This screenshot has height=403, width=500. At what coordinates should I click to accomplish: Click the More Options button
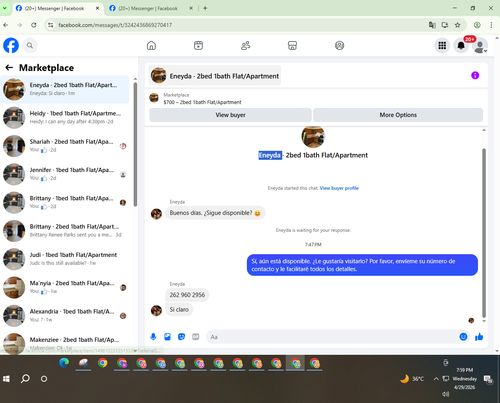pos(398,115)
